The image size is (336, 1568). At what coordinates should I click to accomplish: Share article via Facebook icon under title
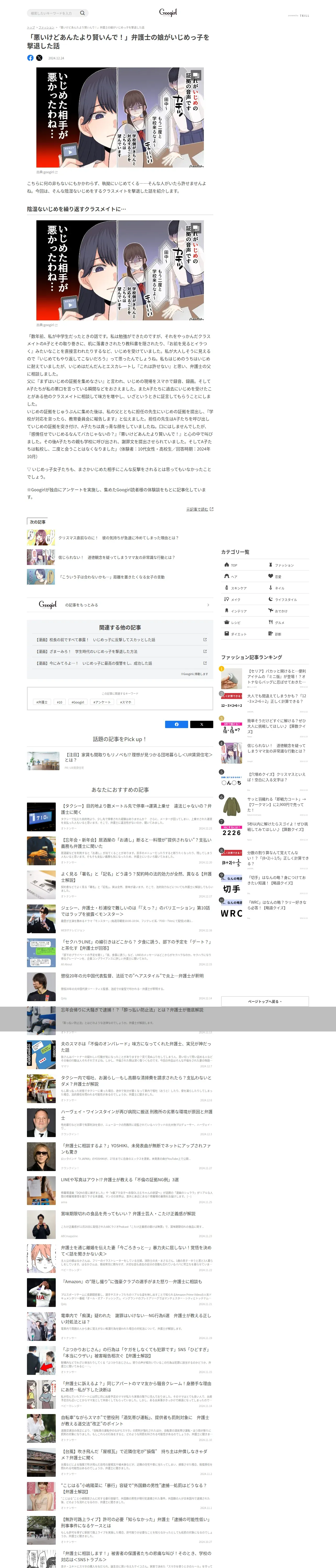click(31, 58)
